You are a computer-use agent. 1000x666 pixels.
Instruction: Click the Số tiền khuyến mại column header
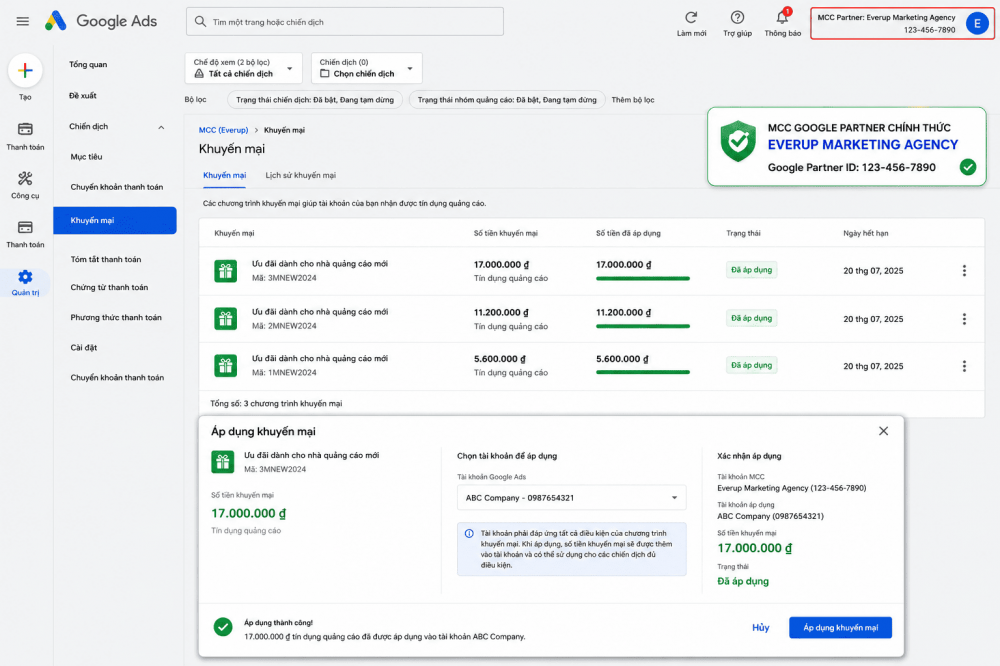point(505,233)
